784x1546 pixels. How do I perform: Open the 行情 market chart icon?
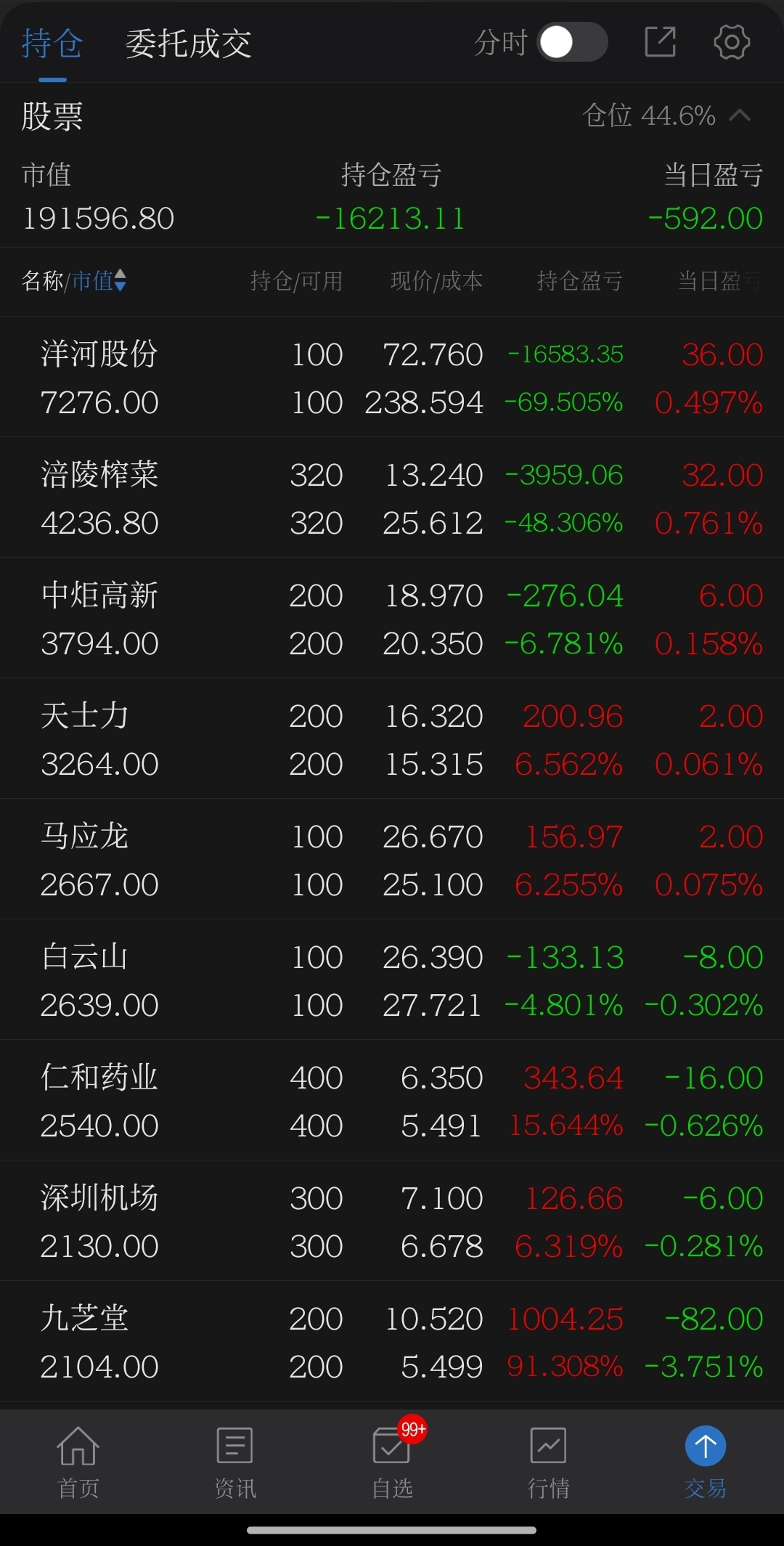[x=549, y=1462]
